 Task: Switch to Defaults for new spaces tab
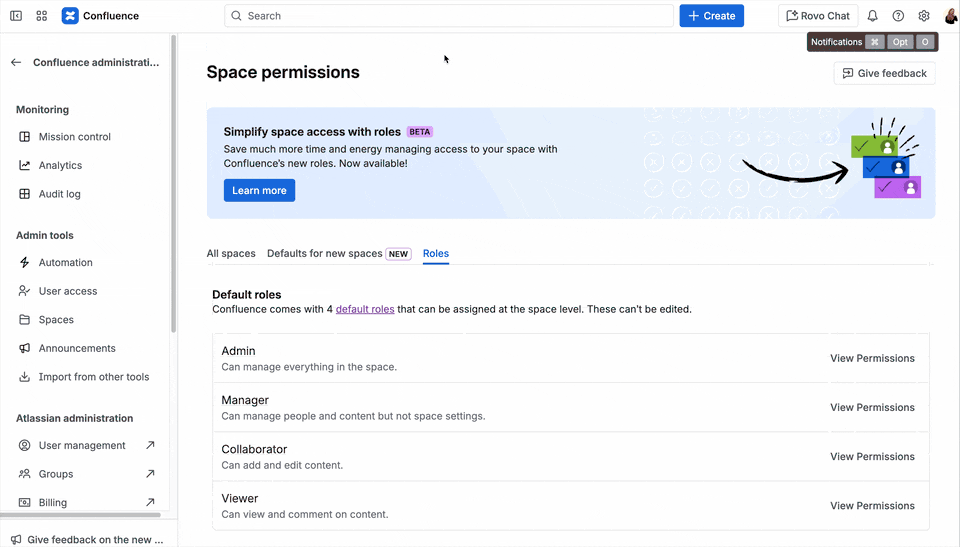click(325, 254)
